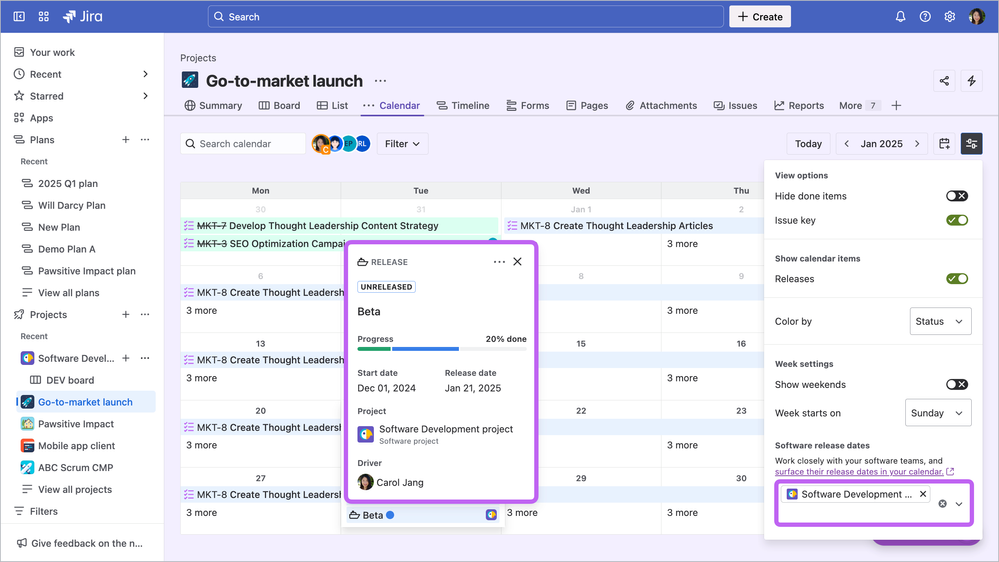Open the calendar schedule icon next to month

(x=944, y=143)
